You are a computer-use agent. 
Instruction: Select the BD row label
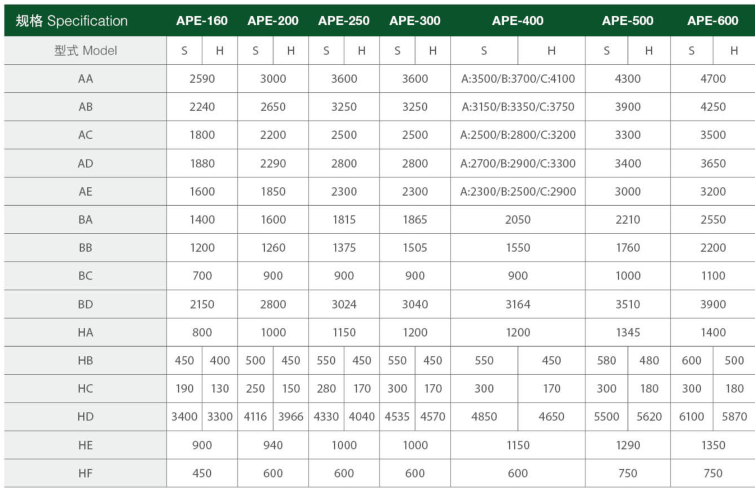coord(85,304)
